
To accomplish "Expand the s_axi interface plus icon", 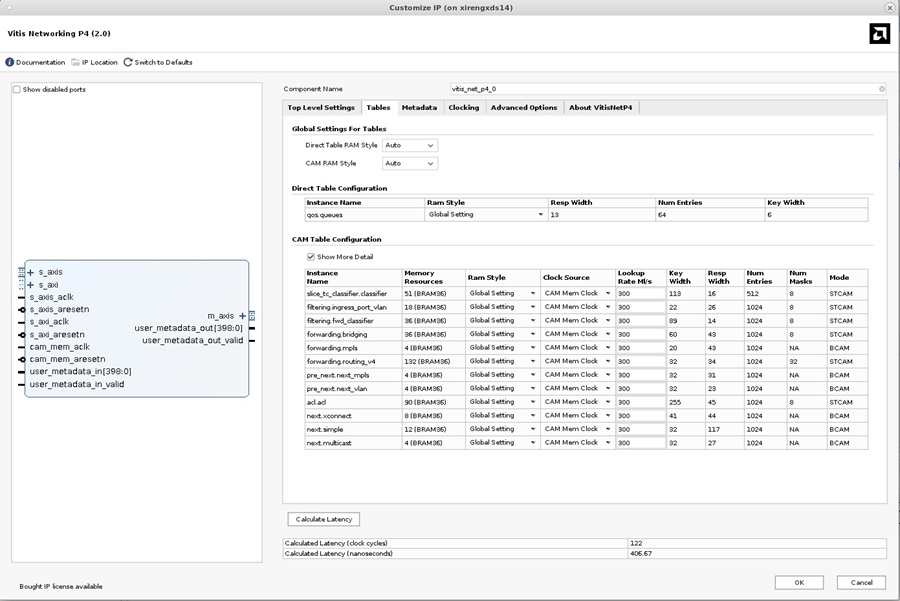I will click(x=31, y=285).
